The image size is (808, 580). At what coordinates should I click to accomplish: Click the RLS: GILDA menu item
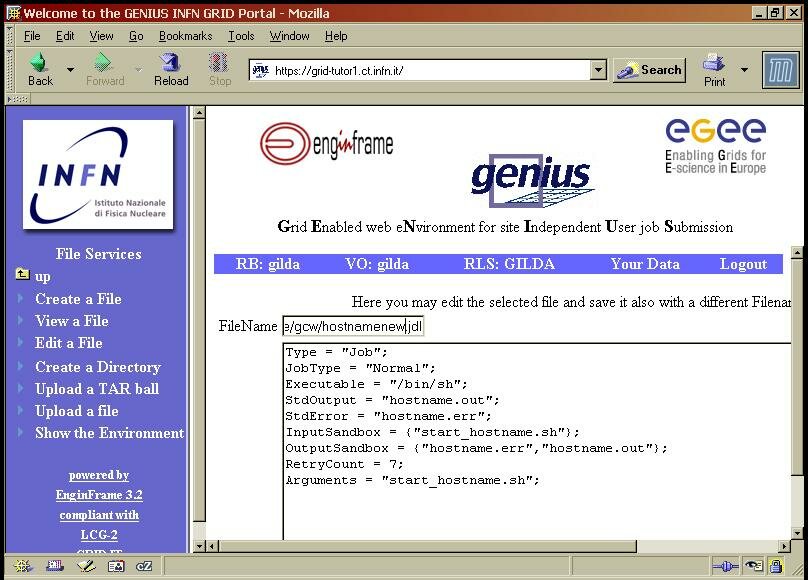click(509, 264)
